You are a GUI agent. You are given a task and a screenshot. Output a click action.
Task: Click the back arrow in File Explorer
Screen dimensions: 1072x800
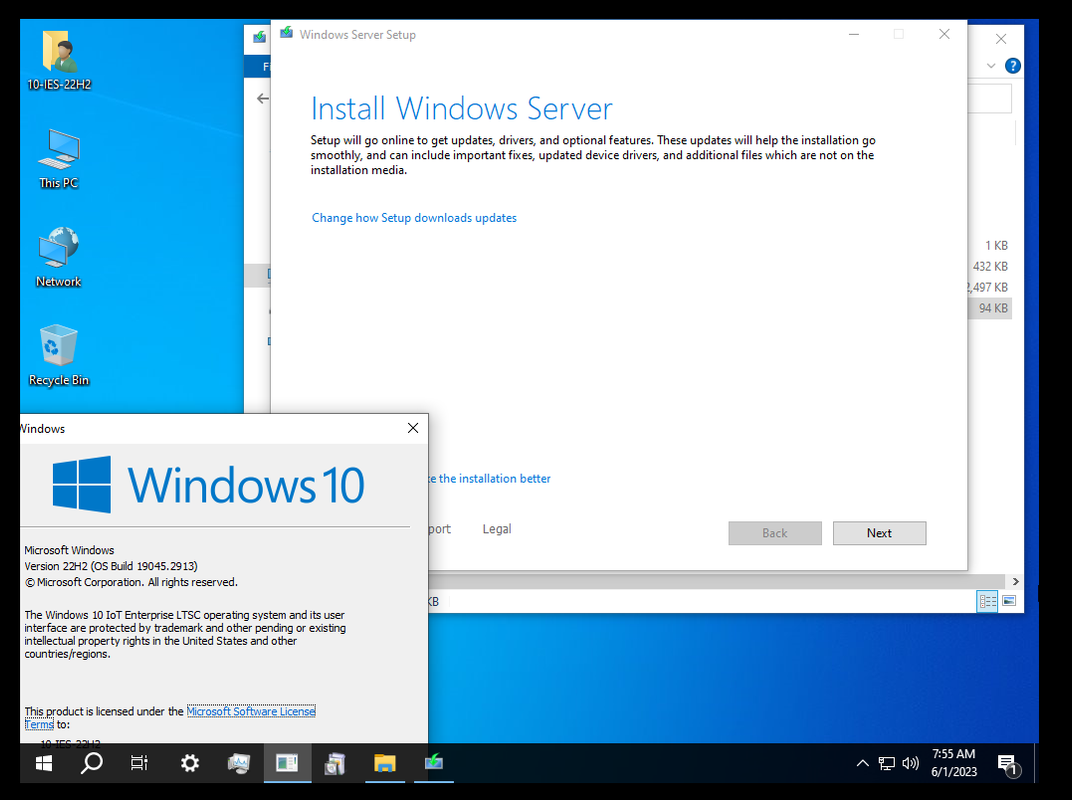263,98
